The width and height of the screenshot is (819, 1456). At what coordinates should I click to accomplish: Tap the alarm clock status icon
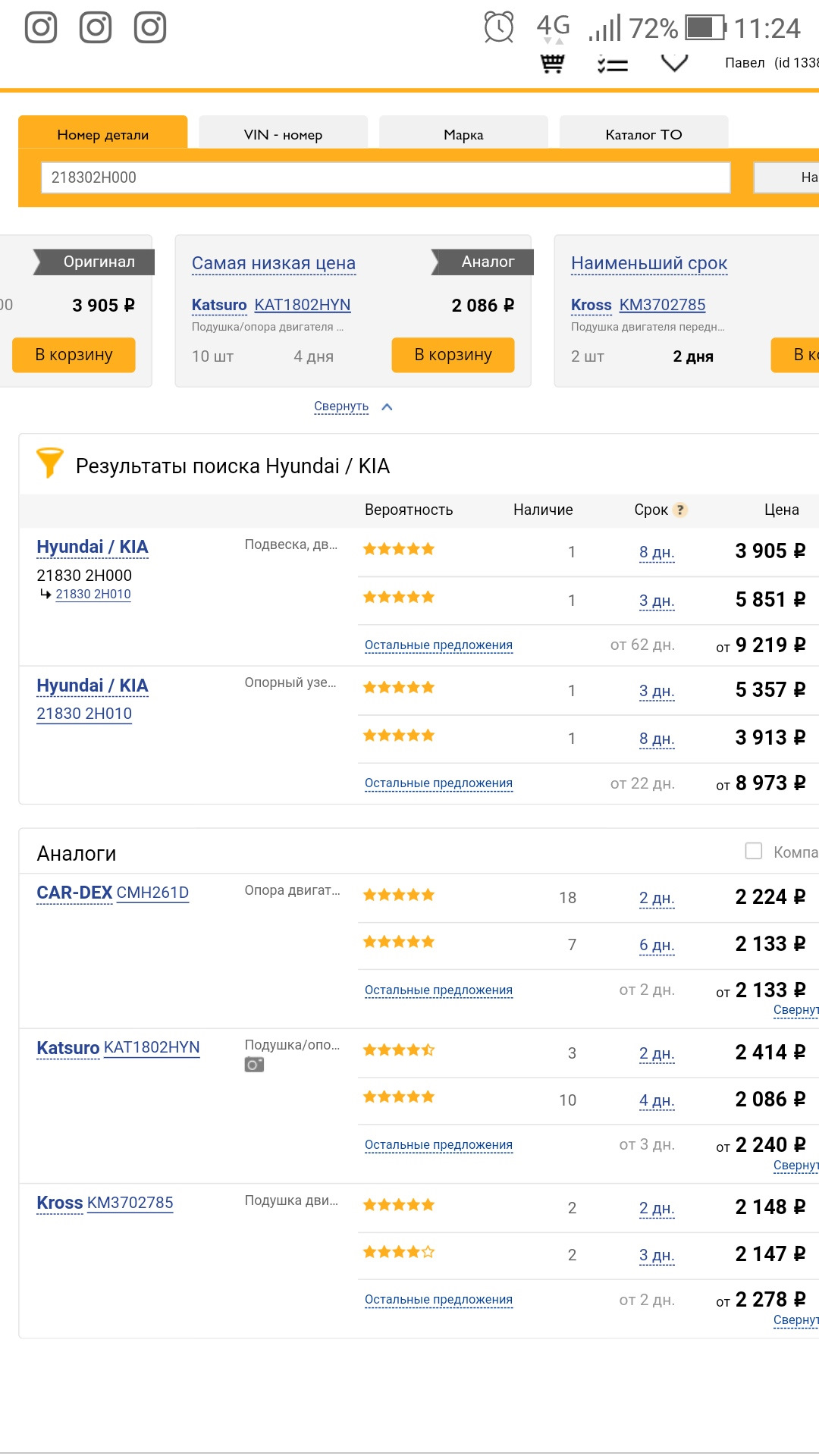[498, 27]
